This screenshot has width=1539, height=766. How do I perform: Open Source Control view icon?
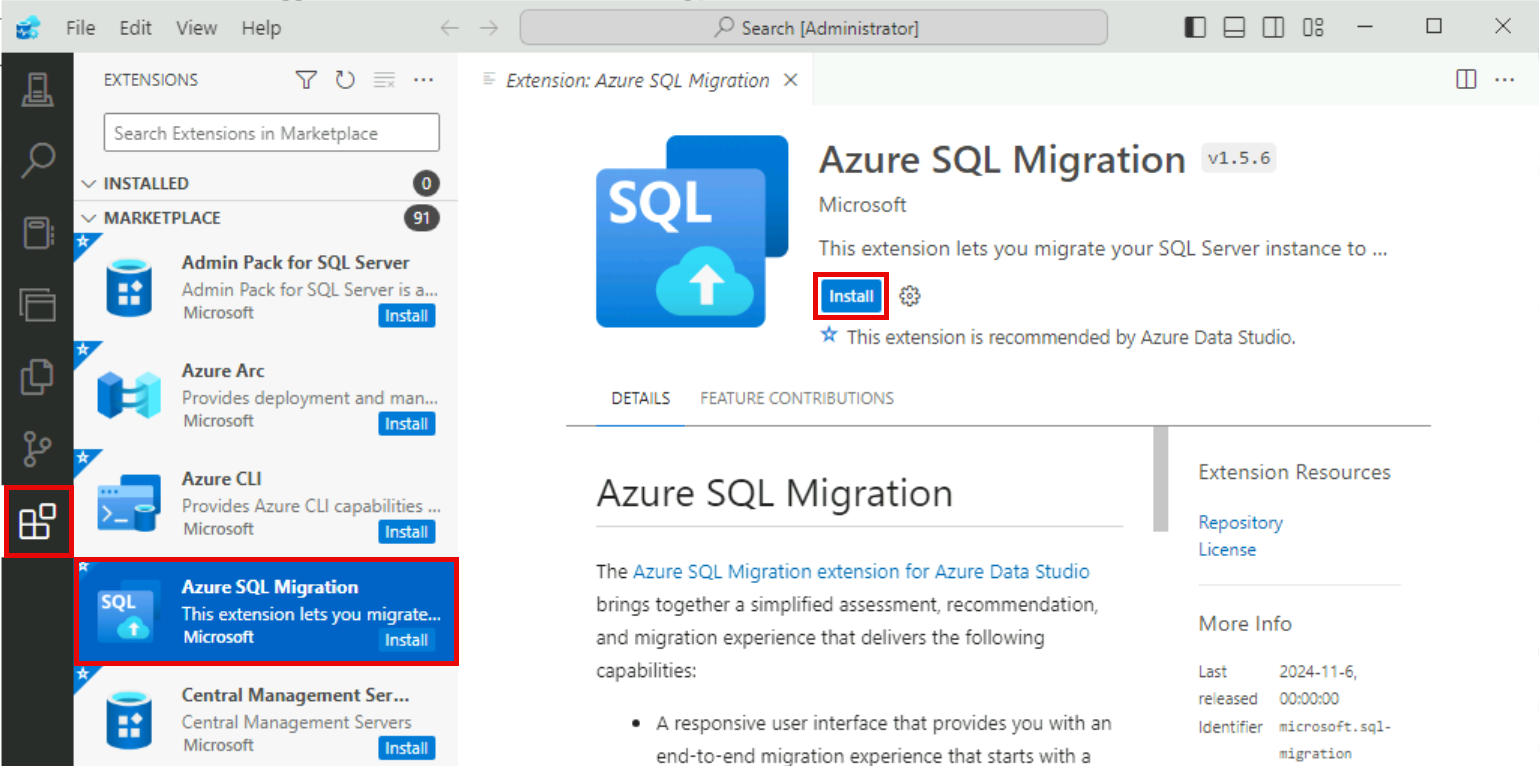[x=37, y=449]
